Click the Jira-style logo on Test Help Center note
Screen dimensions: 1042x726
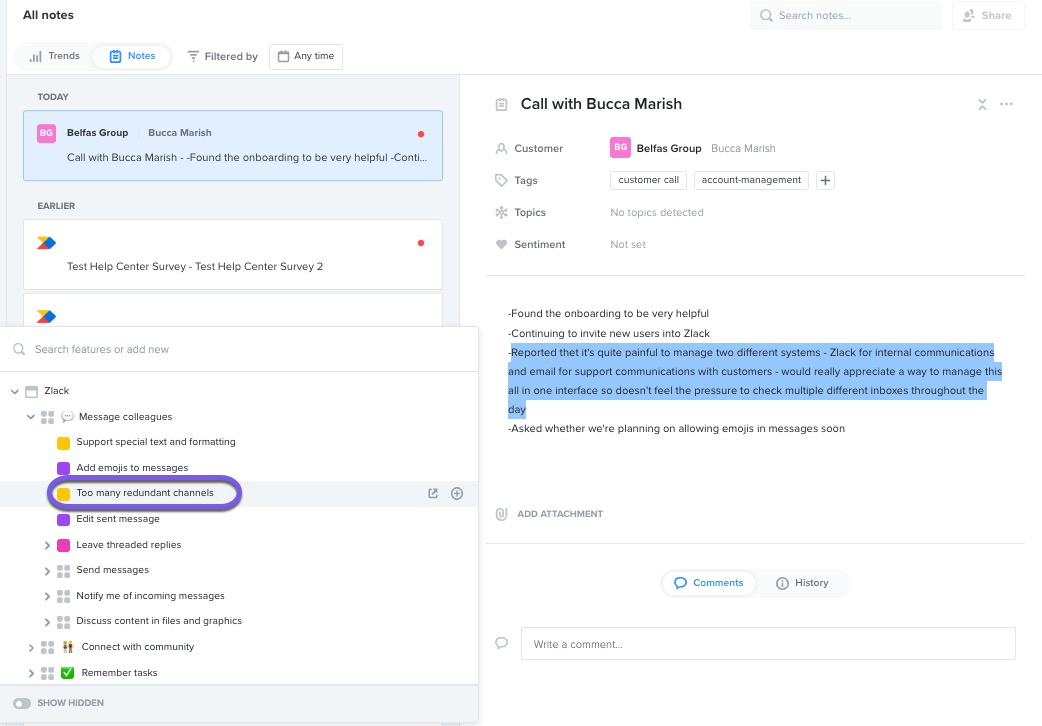[x=46, y=243]
